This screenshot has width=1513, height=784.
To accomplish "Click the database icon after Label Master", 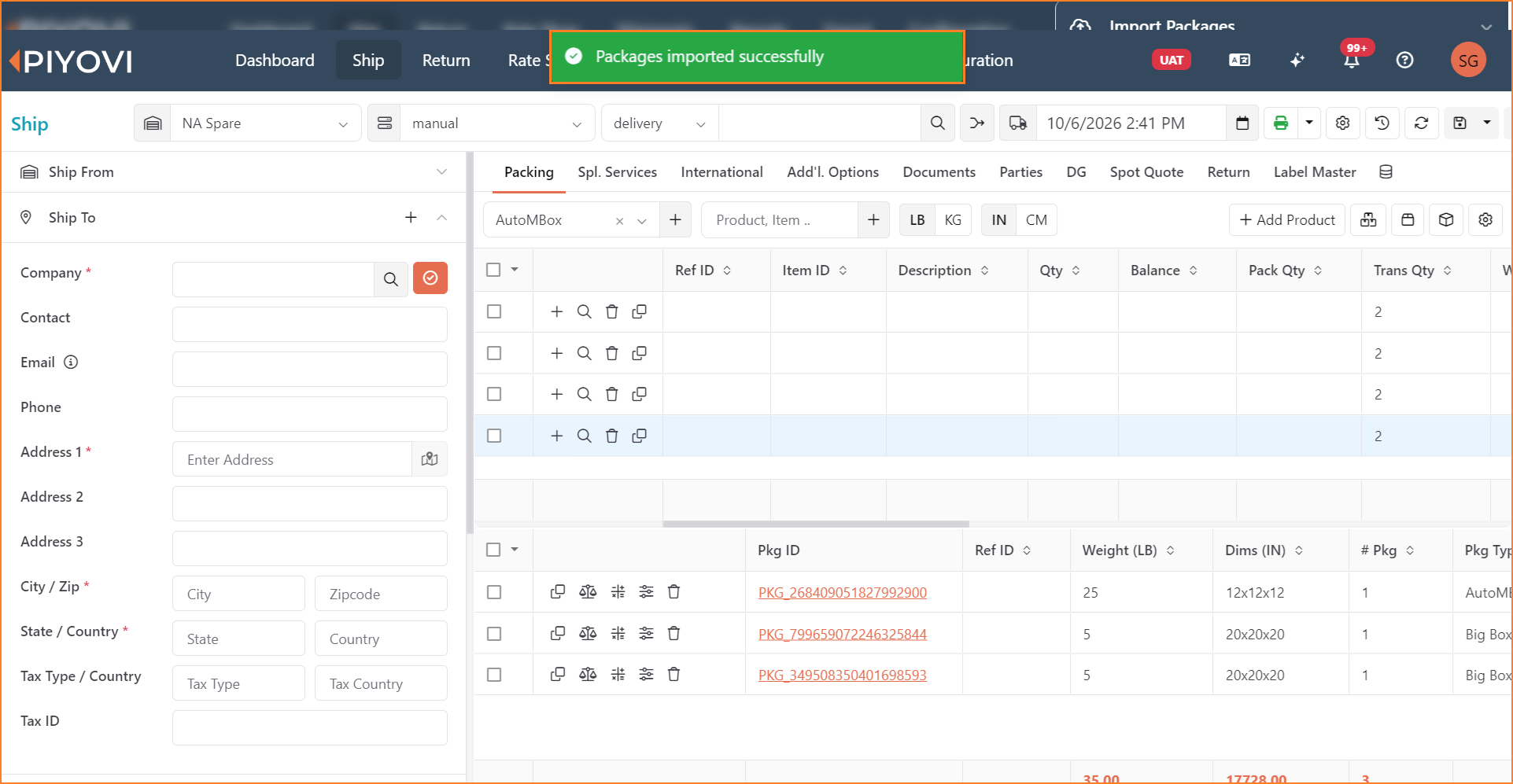I will 1386,172.
